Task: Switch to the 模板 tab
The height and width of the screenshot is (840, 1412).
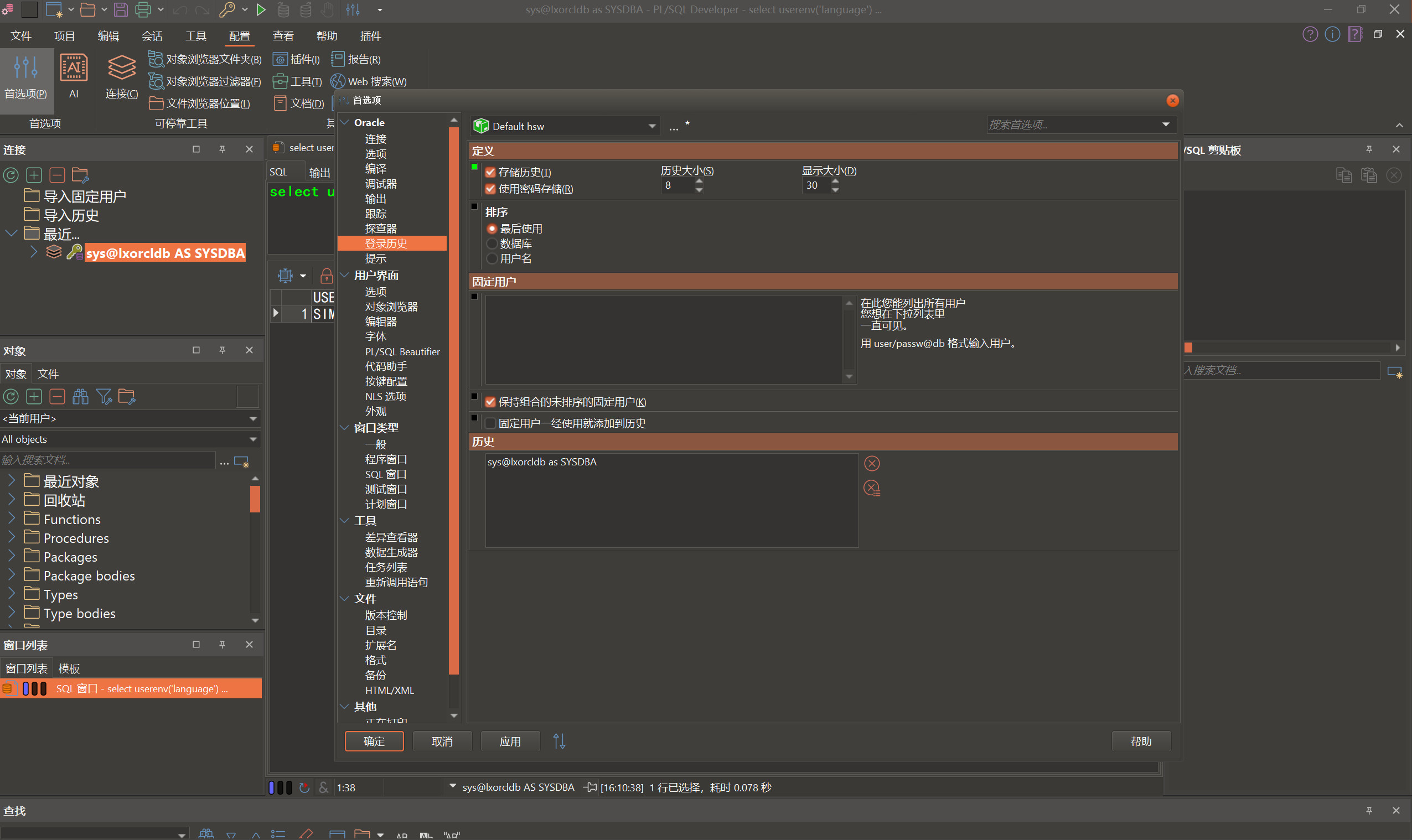Action: click(x=69, y=668)
